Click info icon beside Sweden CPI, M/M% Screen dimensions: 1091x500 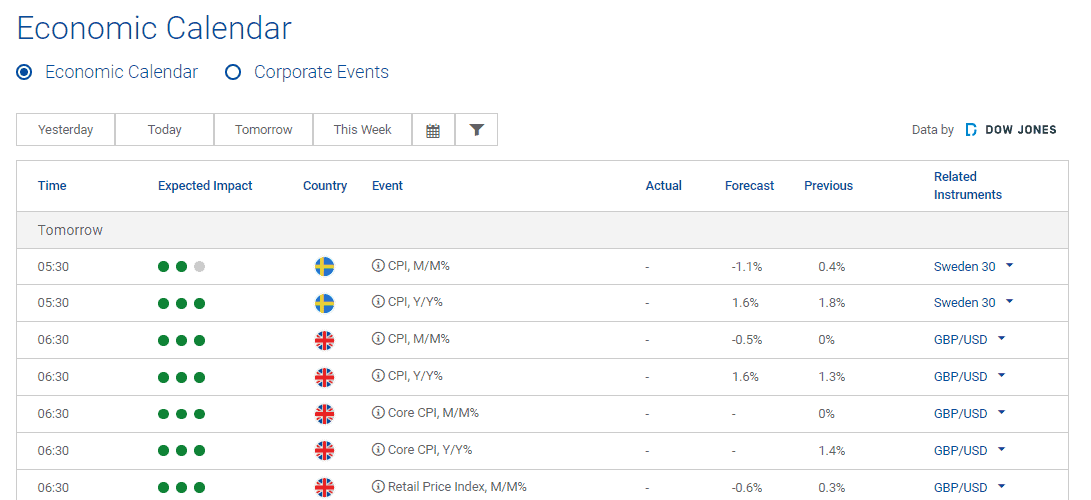(x=378, y=266)
